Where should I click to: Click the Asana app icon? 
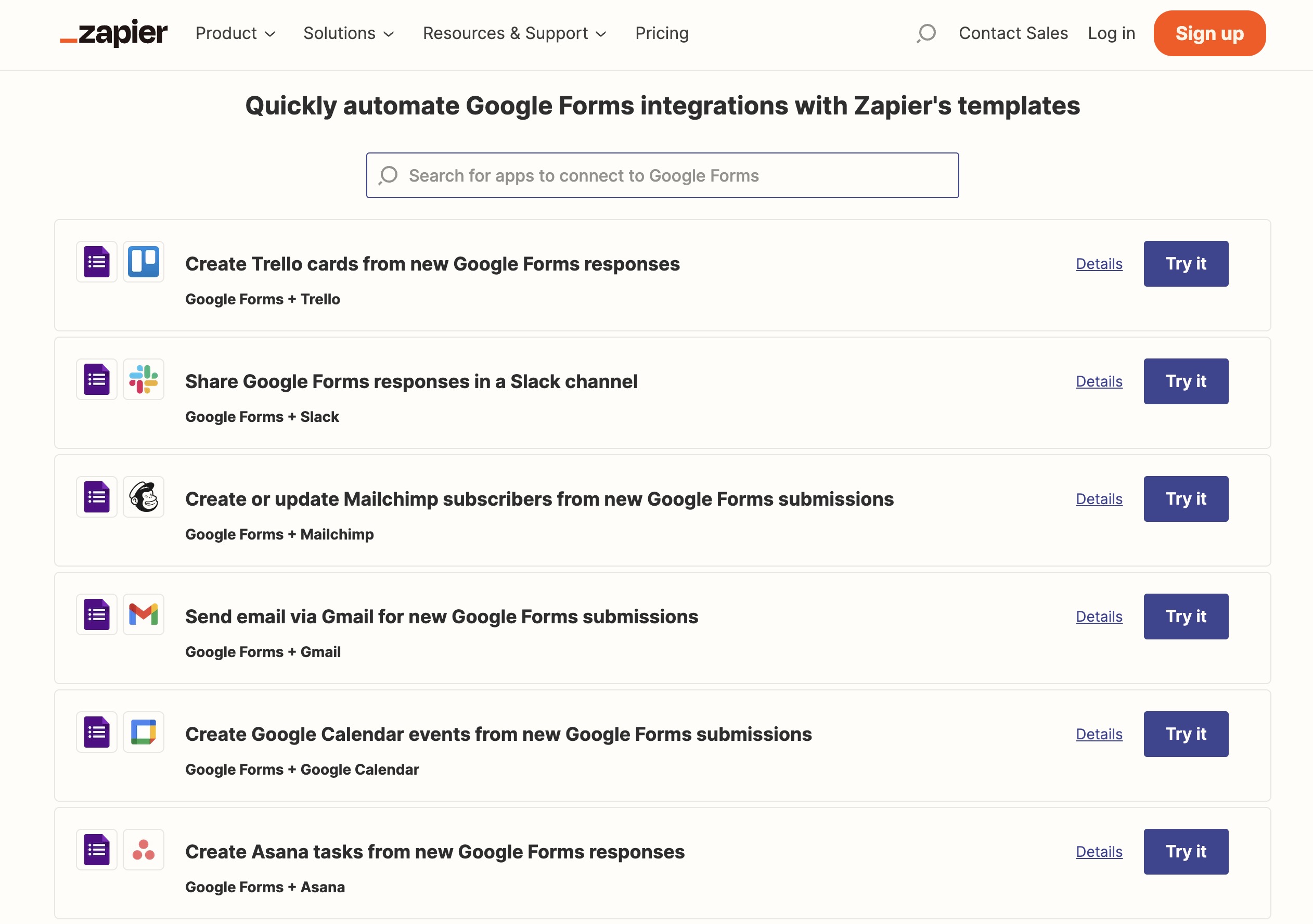(x=144, y=850)
